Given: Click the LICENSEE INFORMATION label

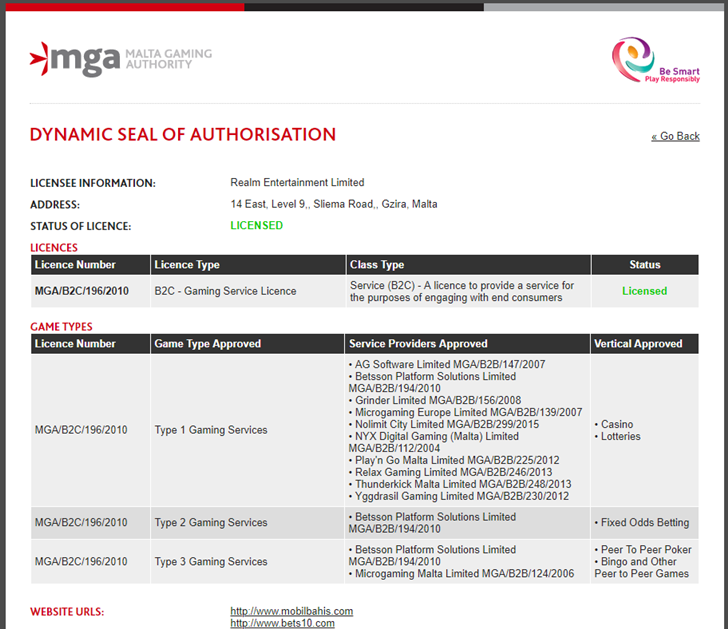Looking at the screenshot, I should (x=93, y=183).
